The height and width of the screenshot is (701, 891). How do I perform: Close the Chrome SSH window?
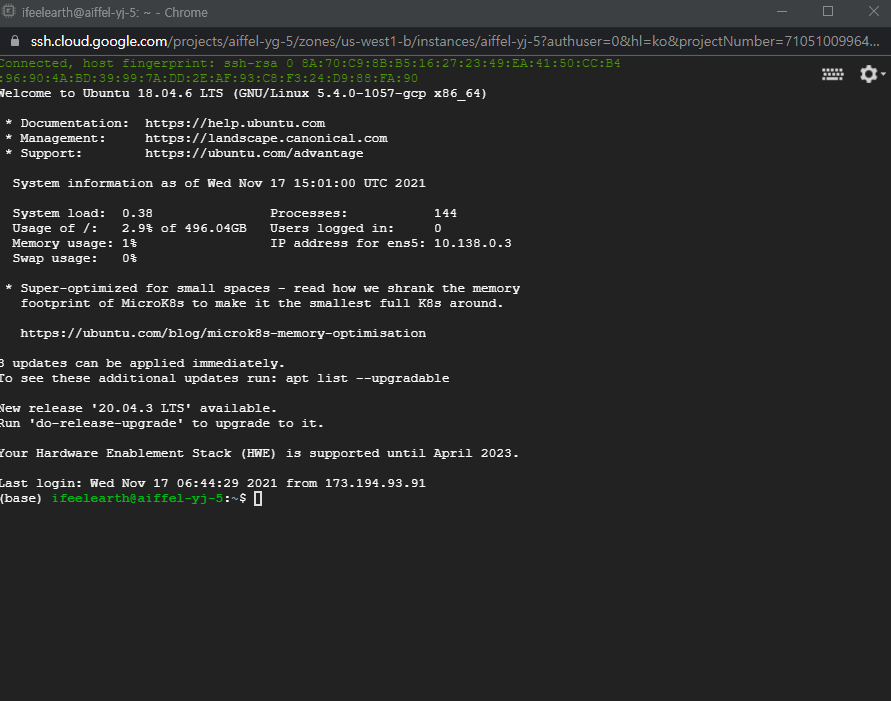[x=874, y=11]
